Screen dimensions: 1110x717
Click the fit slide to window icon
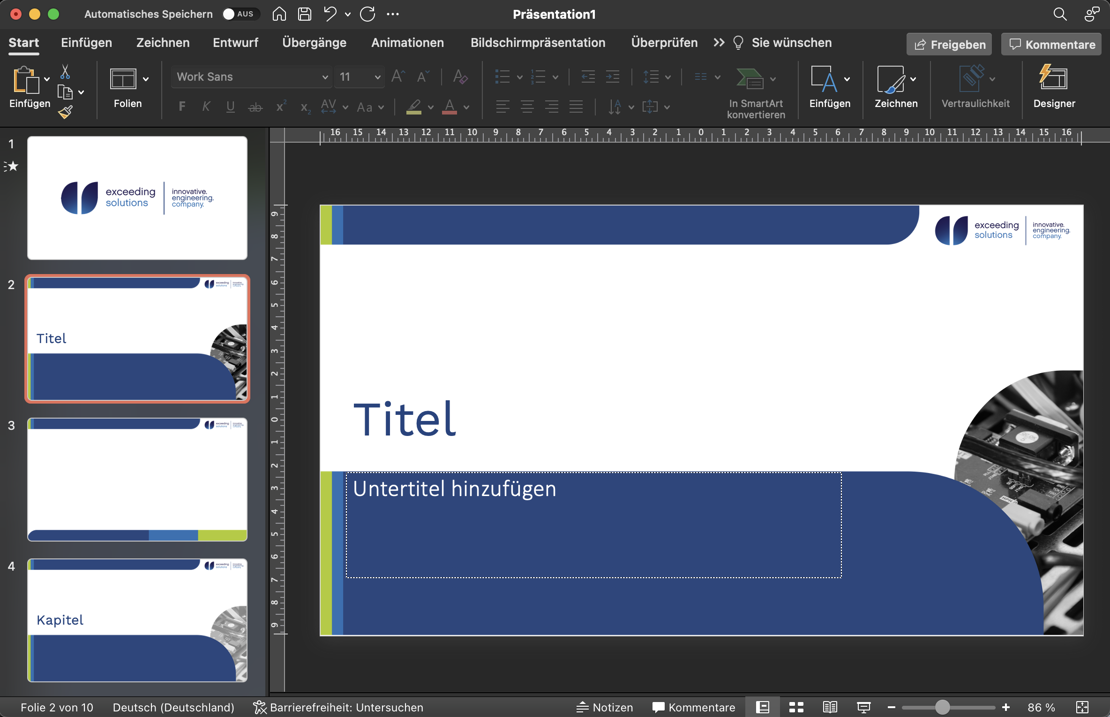tap(1082, 707)
